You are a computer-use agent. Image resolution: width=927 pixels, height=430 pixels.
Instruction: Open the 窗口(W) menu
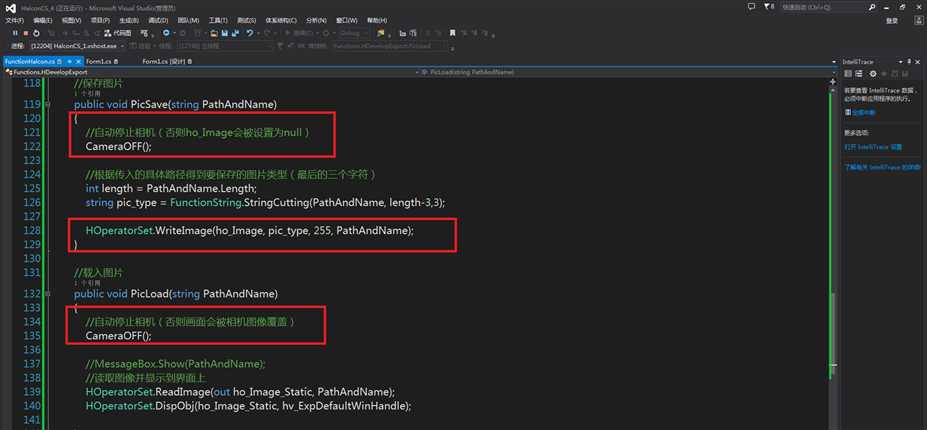[x=347, y=20]
